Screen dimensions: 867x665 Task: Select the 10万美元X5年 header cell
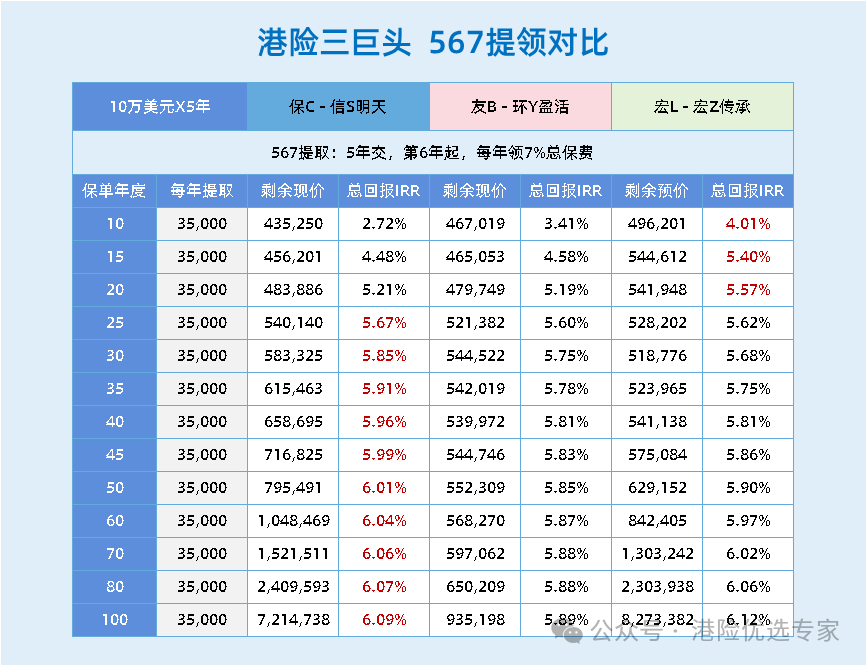click(x=160, y=107)
